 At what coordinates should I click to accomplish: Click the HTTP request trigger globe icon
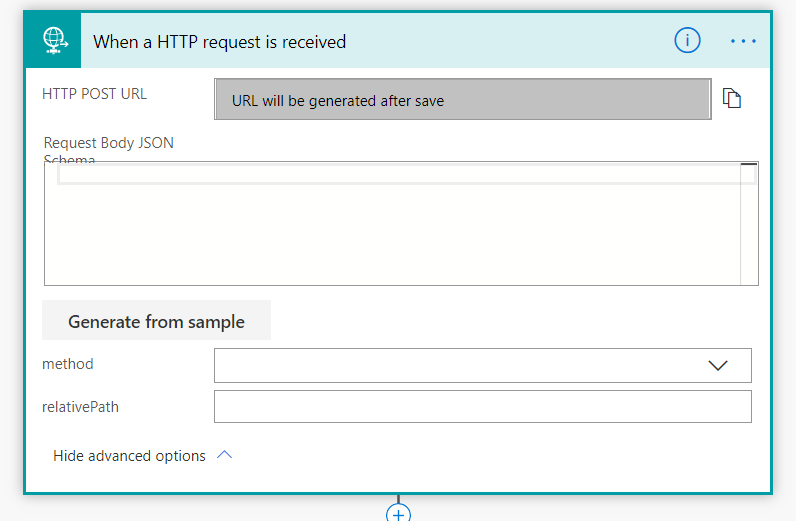(53, 41)
